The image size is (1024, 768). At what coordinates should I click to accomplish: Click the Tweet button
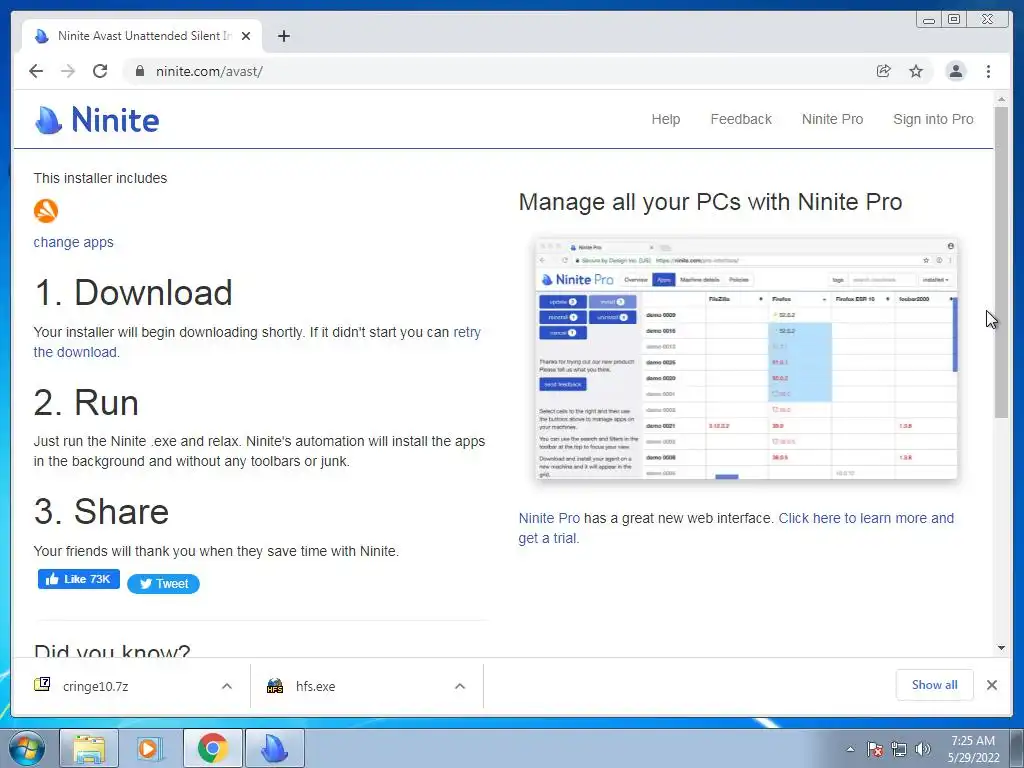pyautogui.click(x=163, y=584)
